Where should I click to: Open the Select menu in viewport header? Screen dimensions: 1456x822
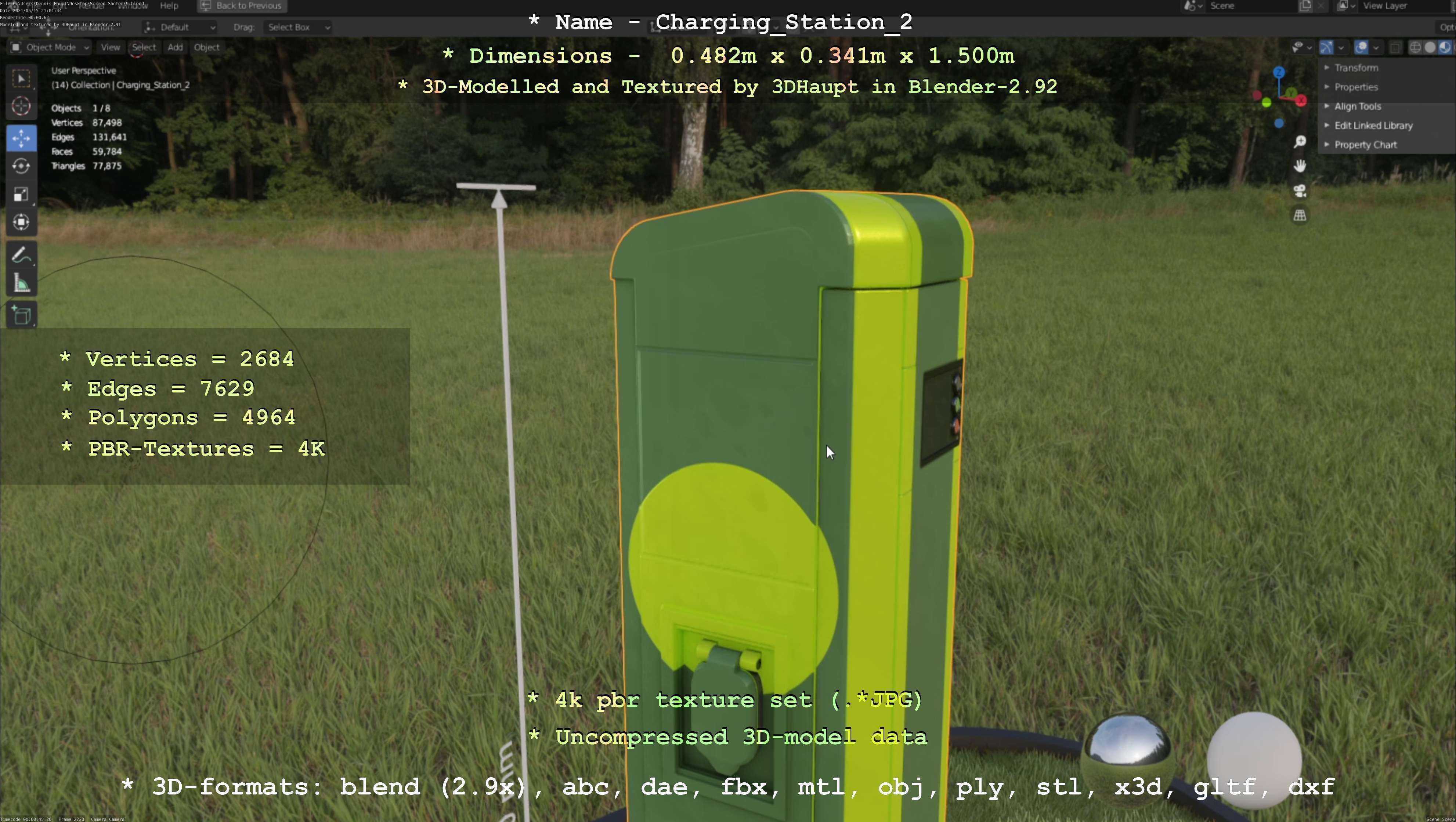coord(144,47)
